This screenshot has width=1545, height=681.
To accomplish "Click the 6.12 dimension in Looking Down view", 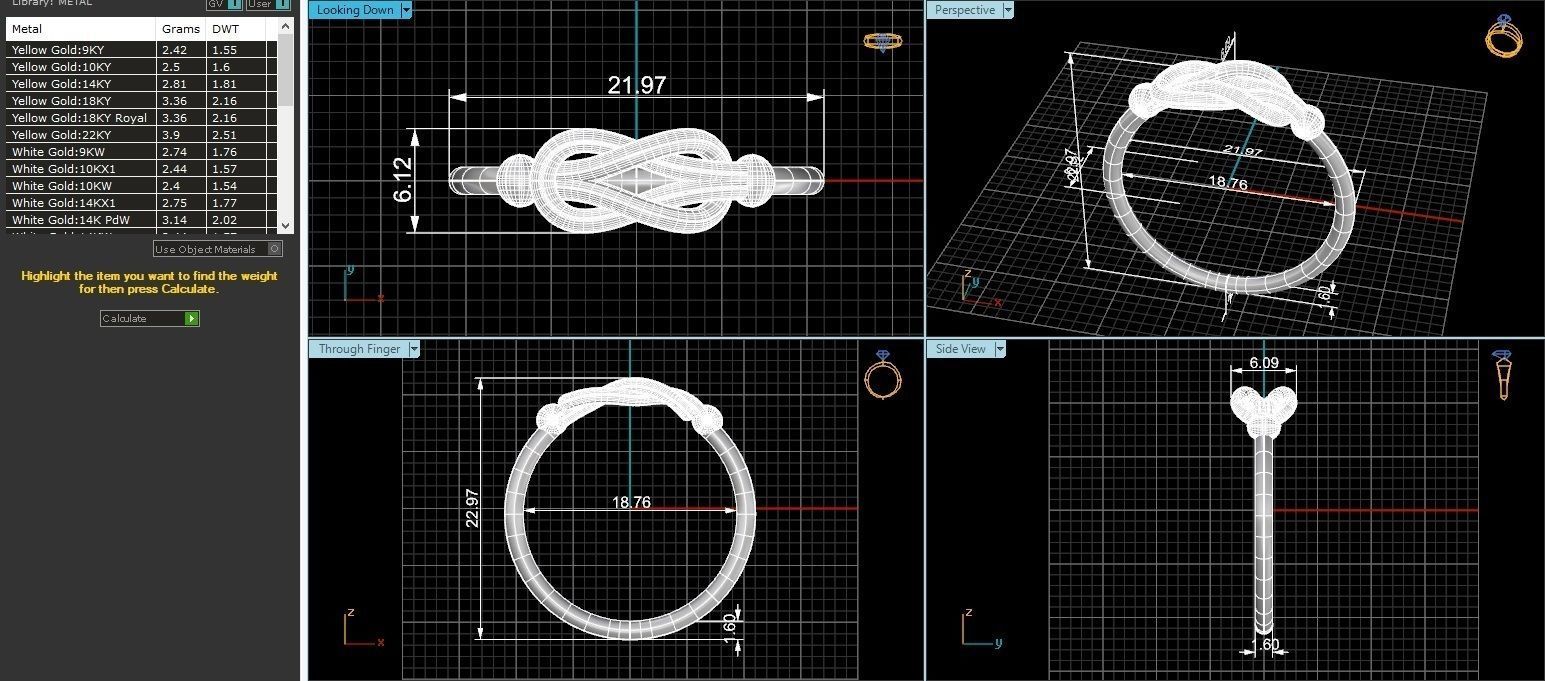I will pyautogui.click(x=403, y=180).
